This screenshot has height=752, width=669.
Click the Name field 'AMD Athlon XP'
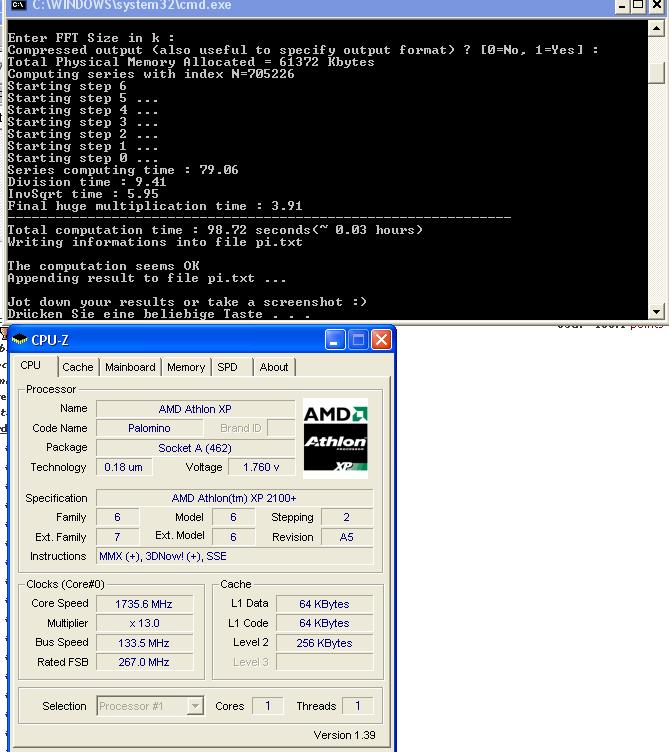coord(195,409)
